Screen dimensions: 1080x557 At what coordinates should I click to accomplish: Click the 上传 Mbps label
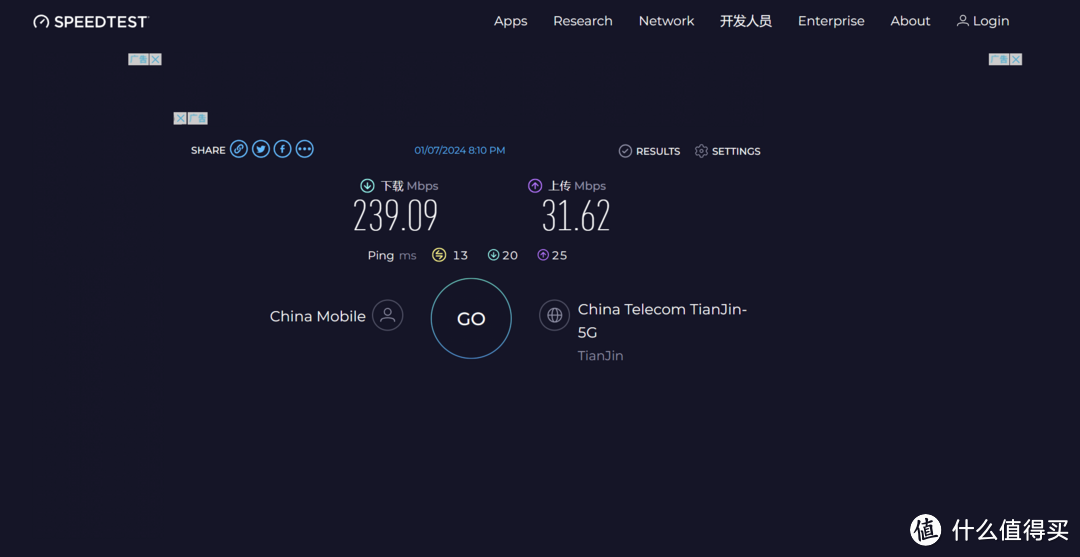577,186
